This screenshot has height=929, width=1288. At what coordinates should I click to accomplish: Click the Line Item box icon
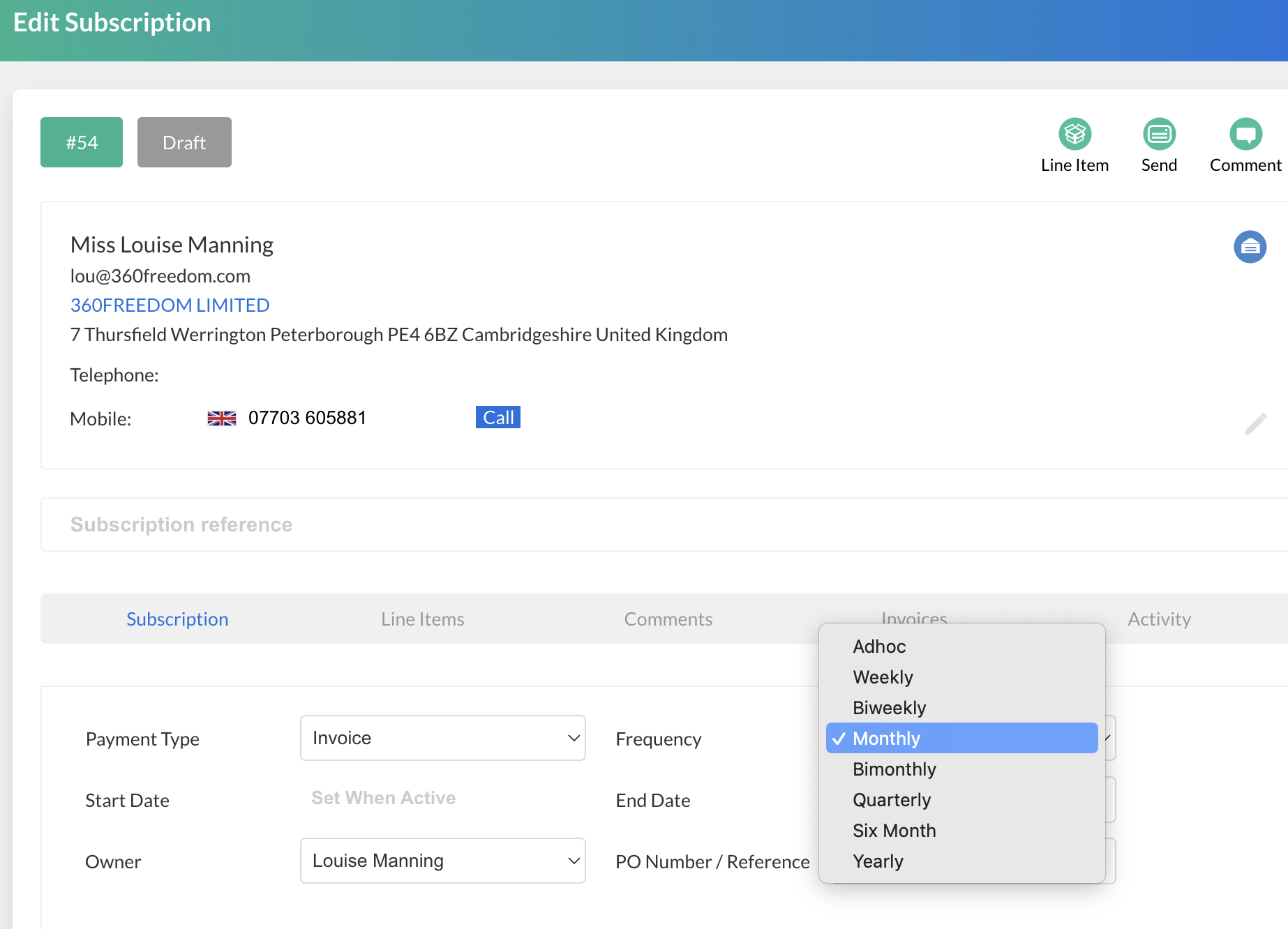click(x=1074, y=134)
